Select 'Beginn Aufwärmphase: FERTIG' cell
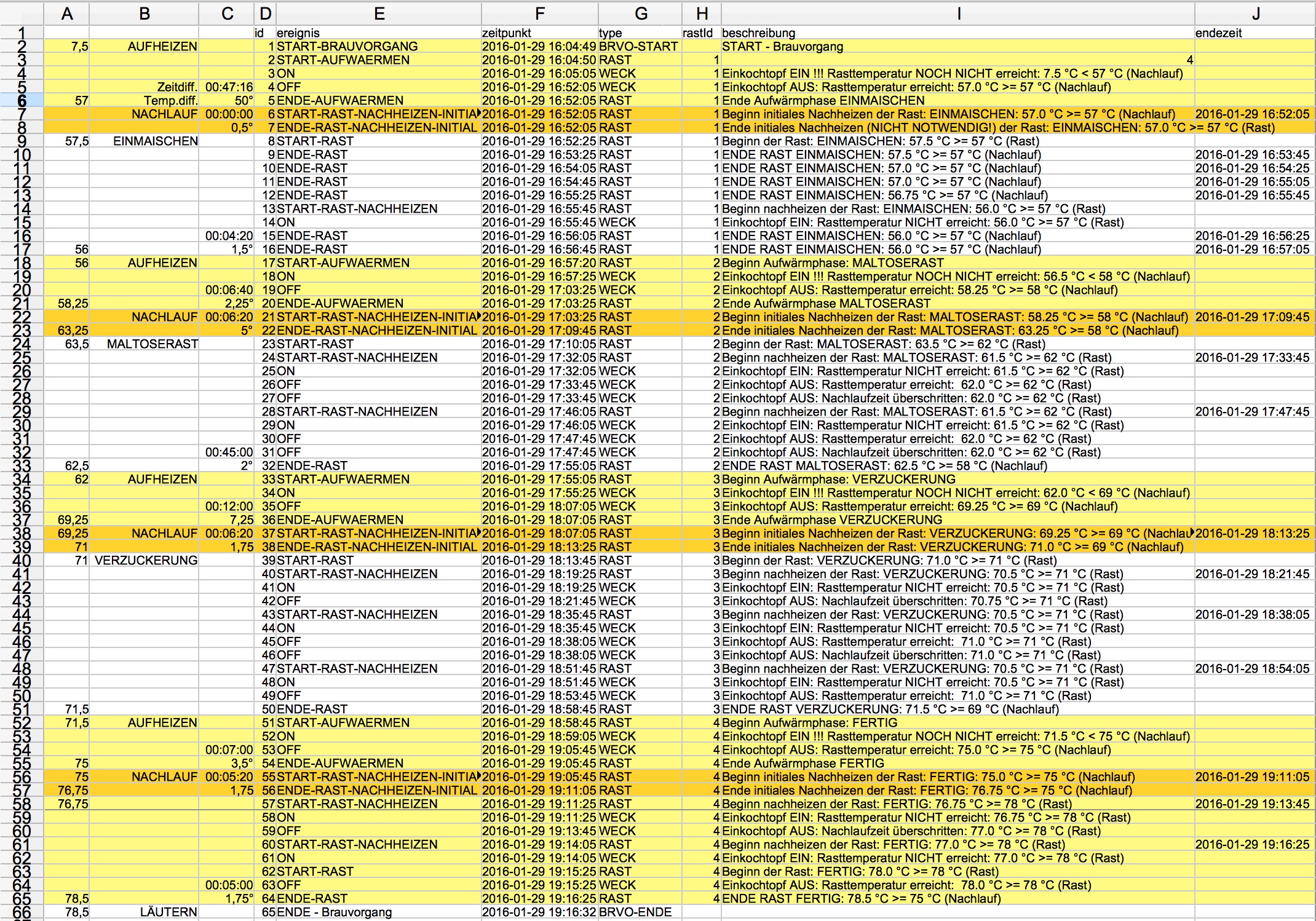 [958, 722]
